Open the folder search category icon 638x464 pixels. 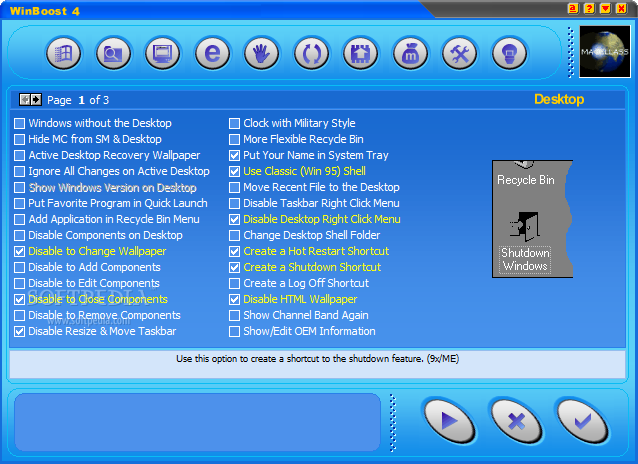click(x=113, y=53)
